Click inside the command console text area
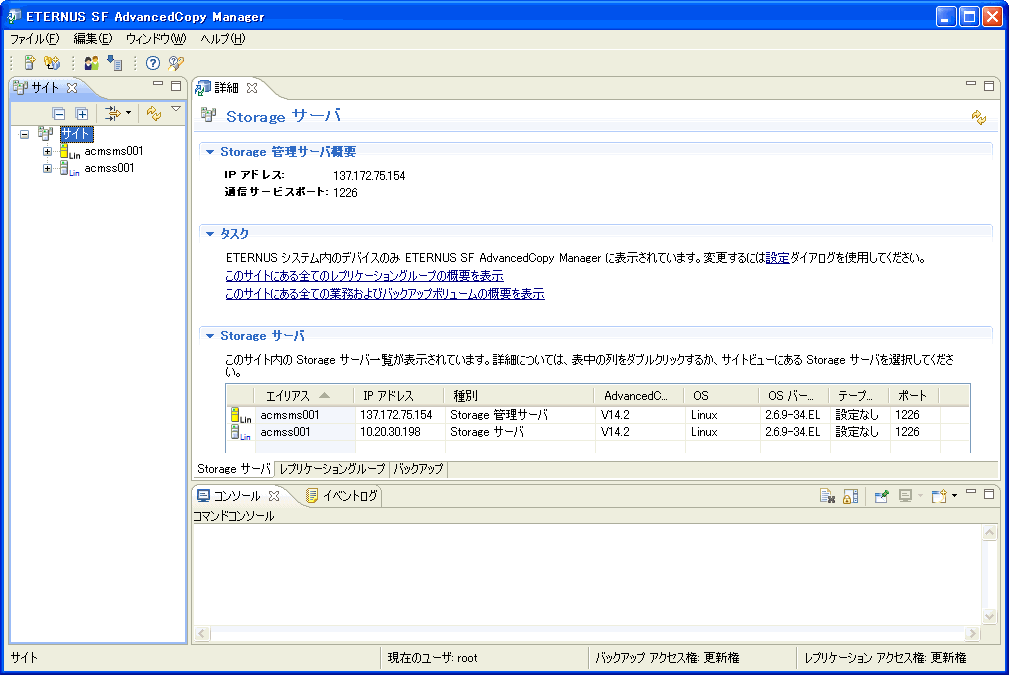This screenshot has height=675, width=1009. pos(588,575)
